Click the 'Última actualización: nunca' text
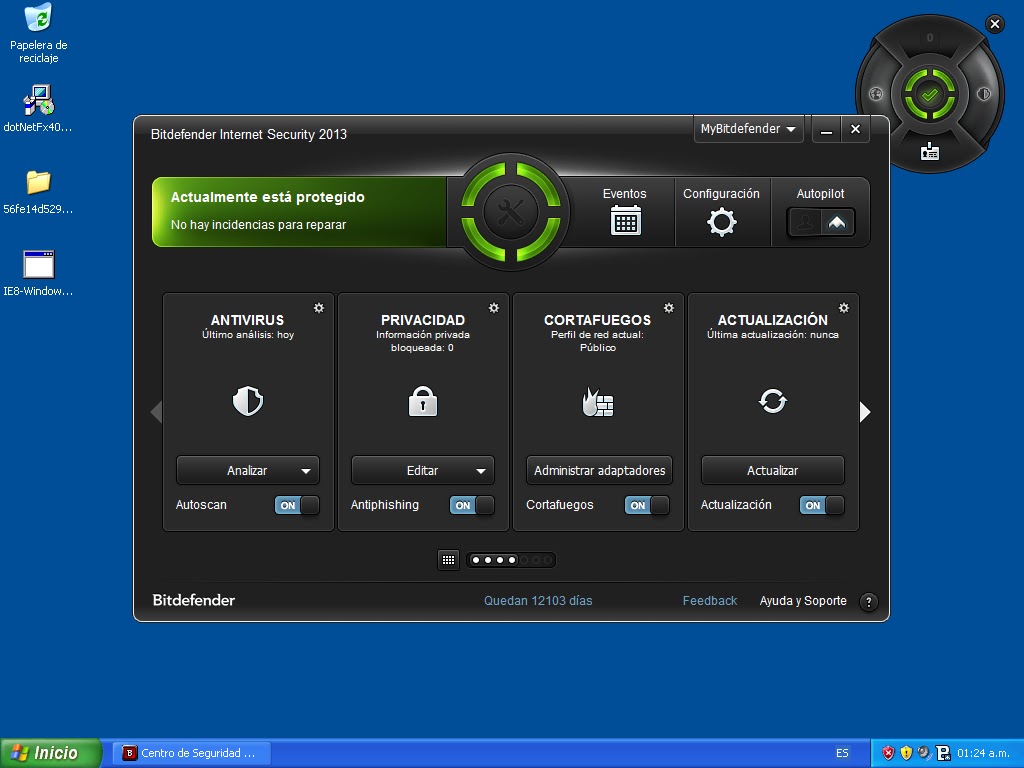This screenshot has height=768, width=1024. pyautogui.click(x=773, y=335)
